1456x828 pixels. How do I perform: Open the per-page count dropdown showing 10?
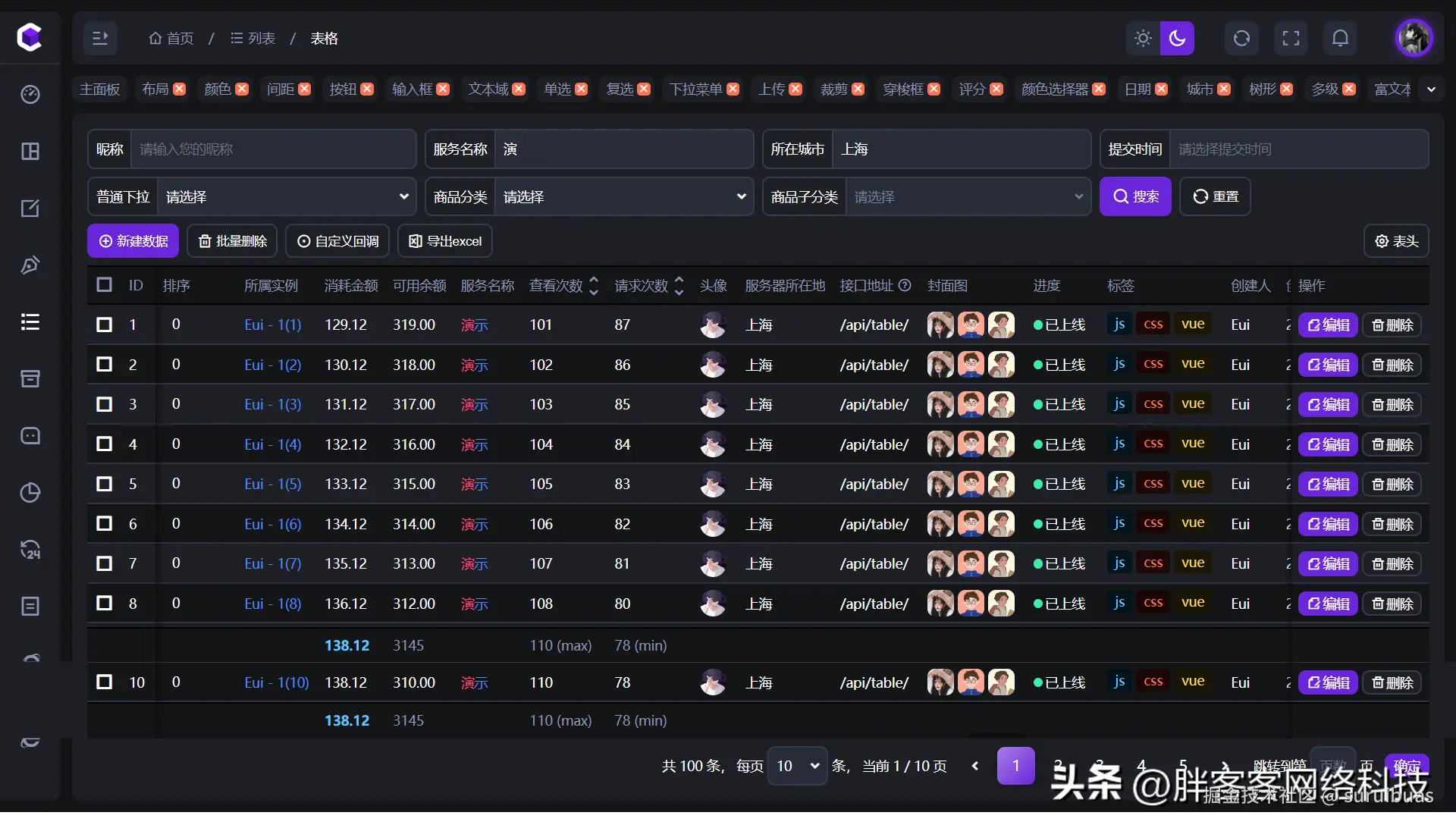pos(797,766)
